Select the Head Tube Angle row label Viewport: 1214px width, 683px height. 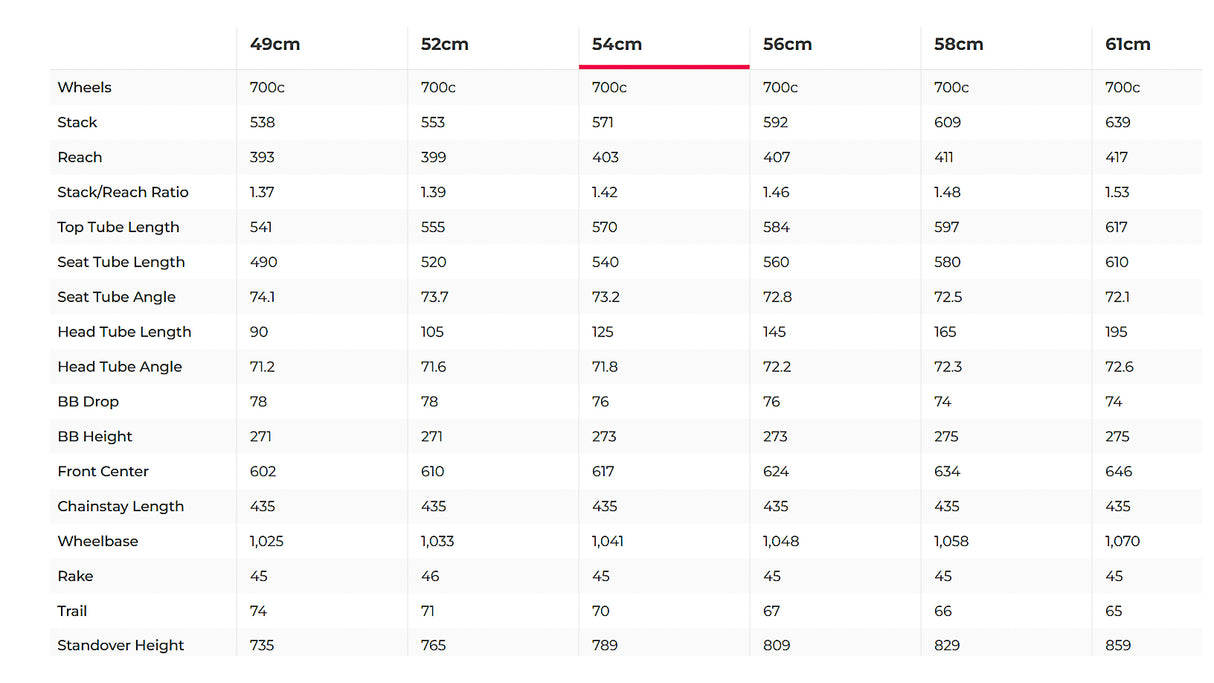pos(120,367)
